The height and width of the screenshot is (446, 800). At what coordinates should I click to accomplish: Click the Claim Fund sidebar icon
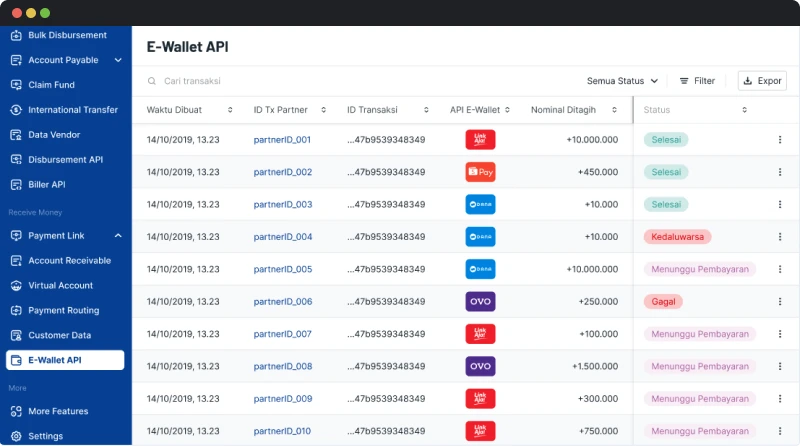tap(16, 85)
